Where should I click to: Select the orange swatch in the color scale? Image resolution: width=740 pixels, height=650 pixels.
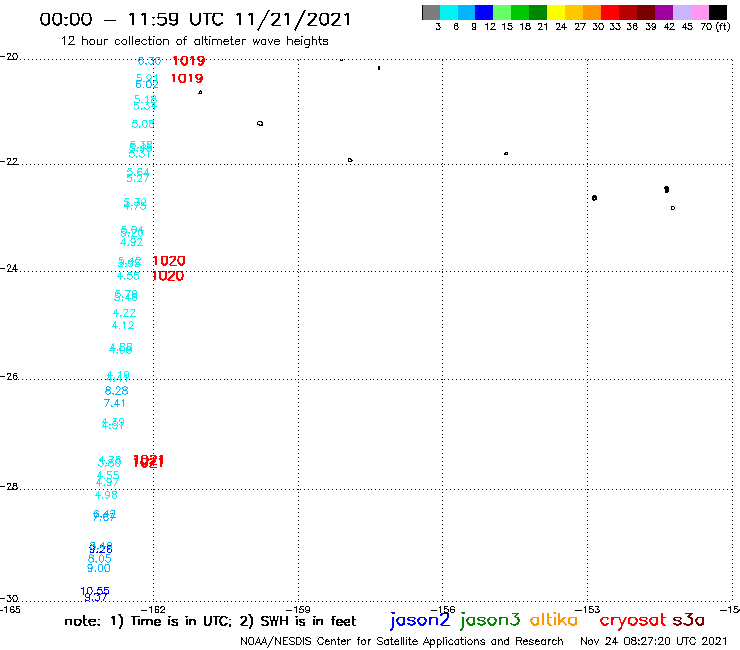[x=592, y=12]
